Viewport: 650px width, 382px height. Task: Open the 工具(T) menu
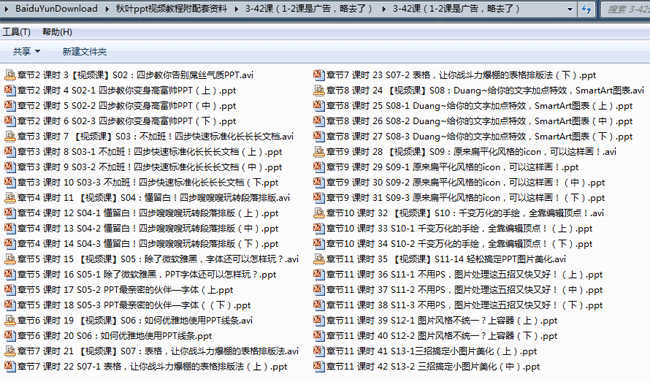[17, 32]
